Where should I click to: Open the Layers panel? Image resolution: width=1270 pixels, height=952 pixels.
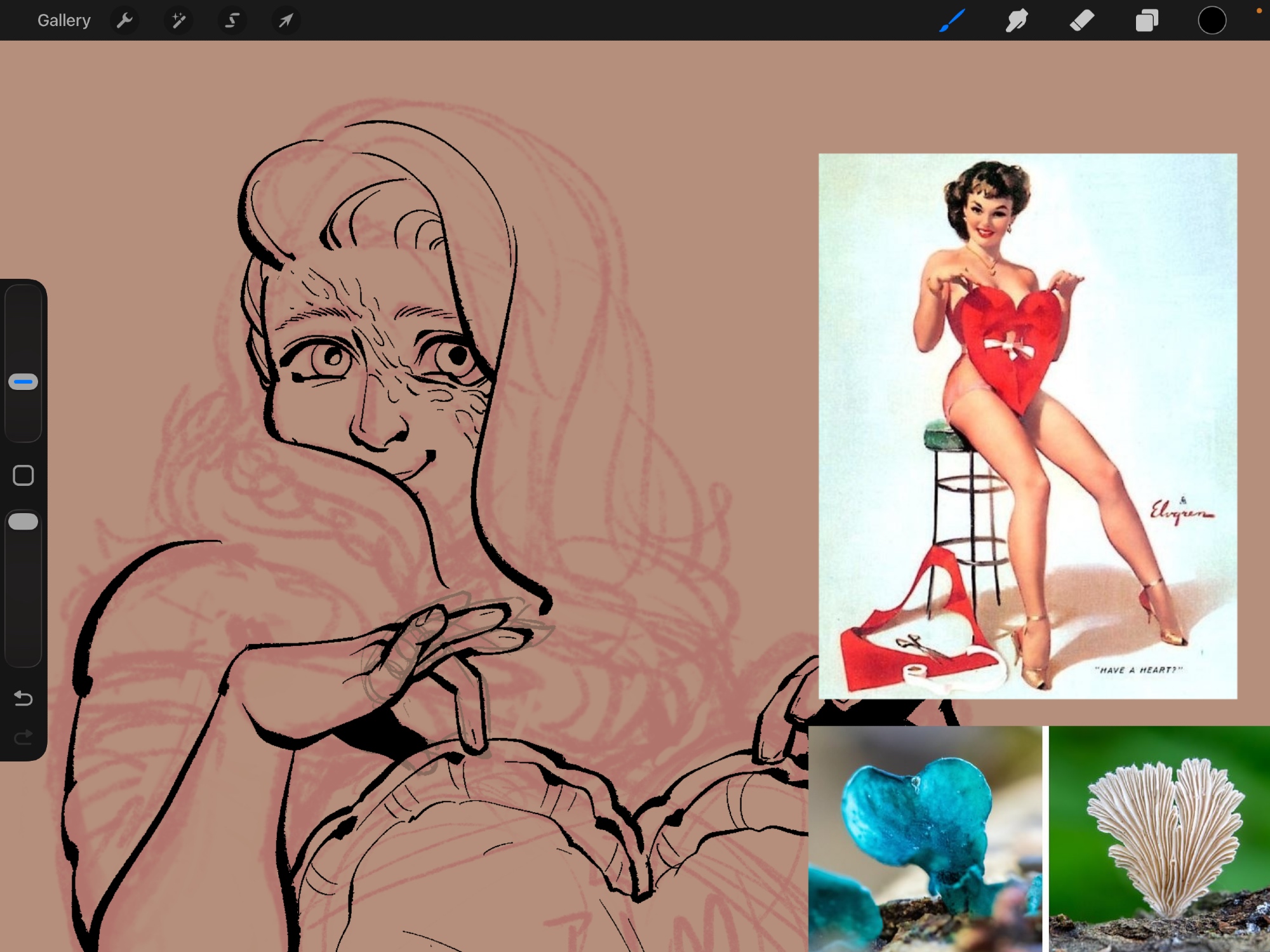point(1147,20)
